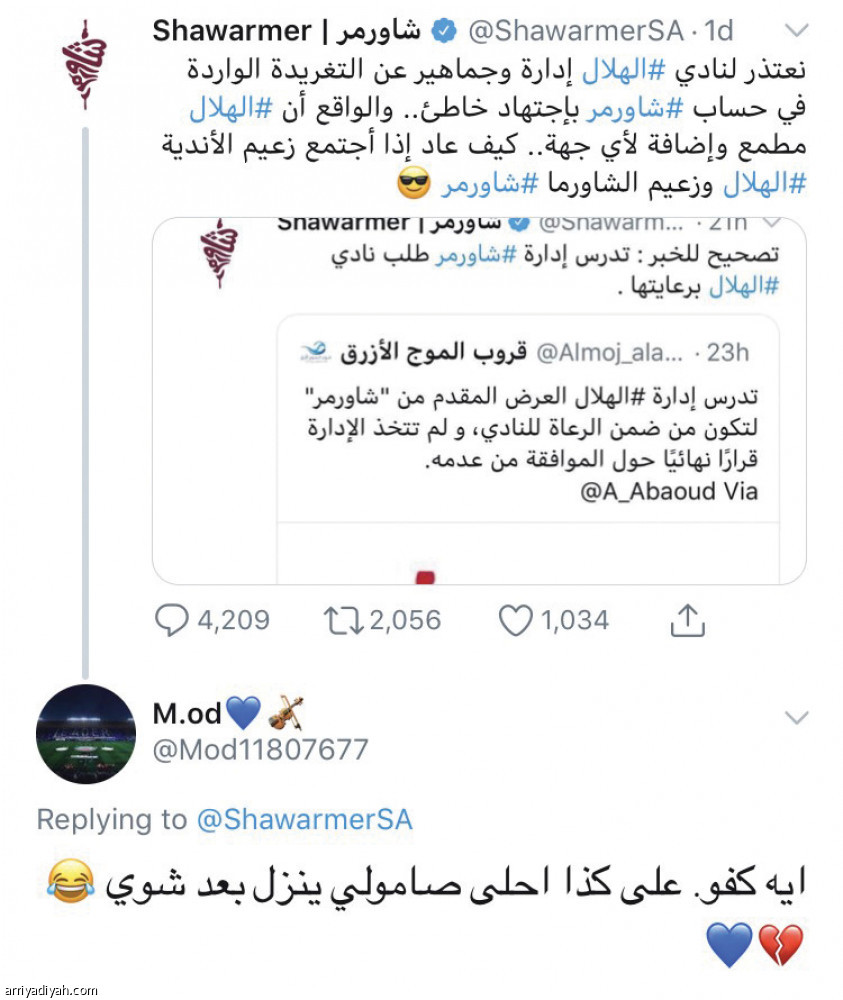
Task: Expand options on M.od's reply
Action: tap(797, 717)
